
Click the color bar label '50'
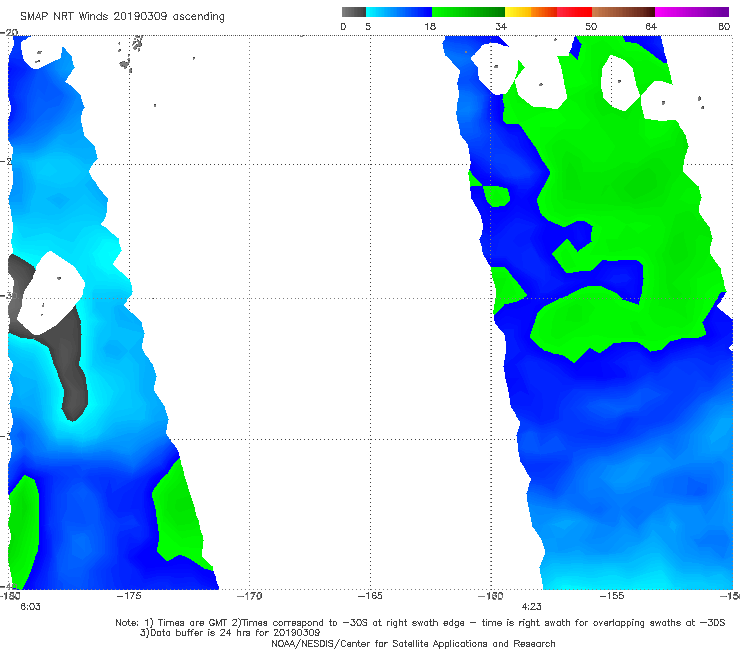(x=591, y=26)
